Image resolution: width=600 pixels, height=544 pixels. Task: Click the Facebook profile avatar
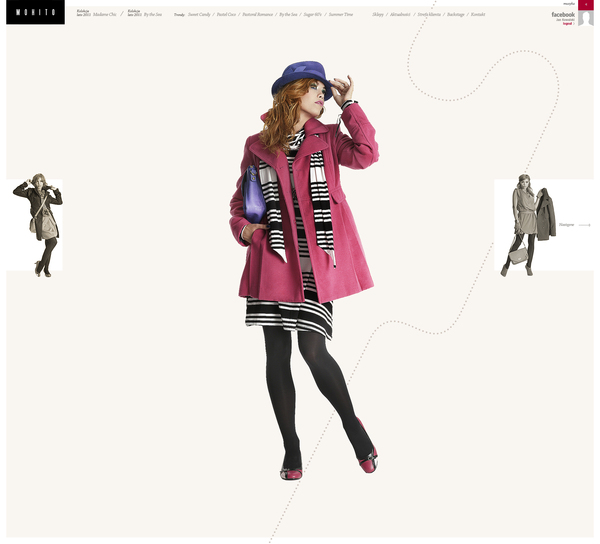[586, 20]
